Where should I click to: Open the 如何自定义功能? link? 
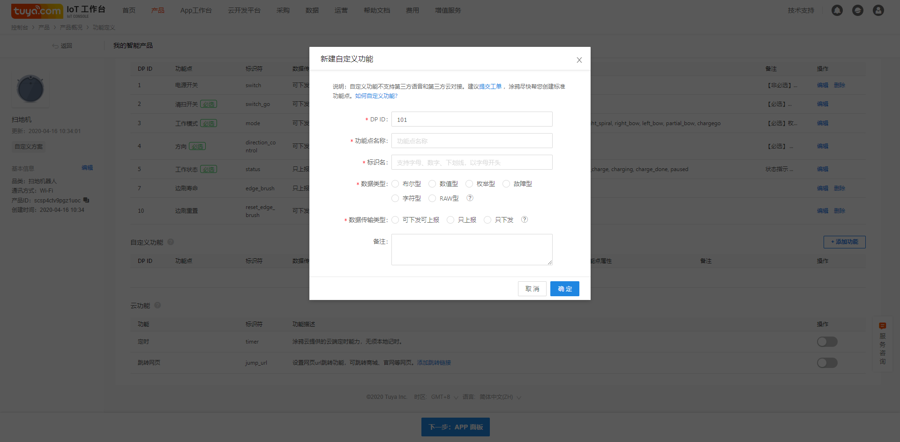[377, 96]
